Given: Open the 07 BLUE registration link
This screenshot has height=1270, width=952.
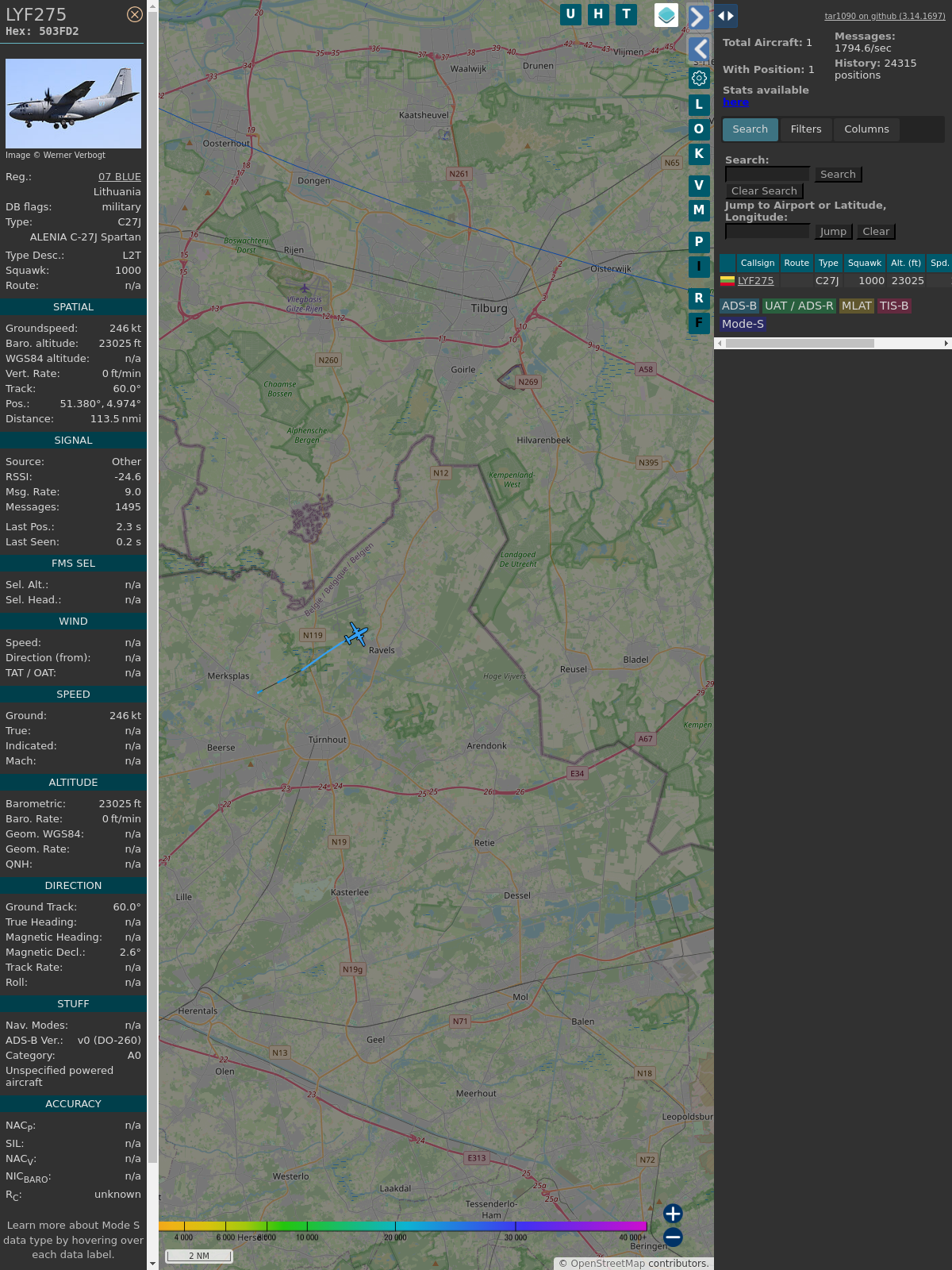Looking at the screenshot, I should tap(120, 177).
